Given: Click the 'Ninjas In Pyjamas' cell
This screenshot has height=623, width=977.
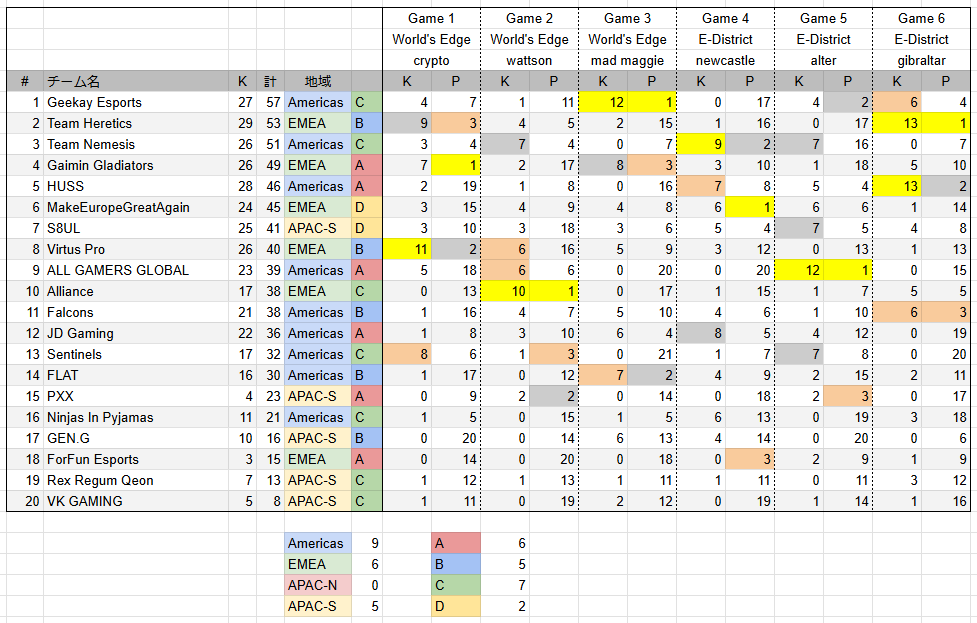Looking at the screenshot, I should click(x=136, y=417).
